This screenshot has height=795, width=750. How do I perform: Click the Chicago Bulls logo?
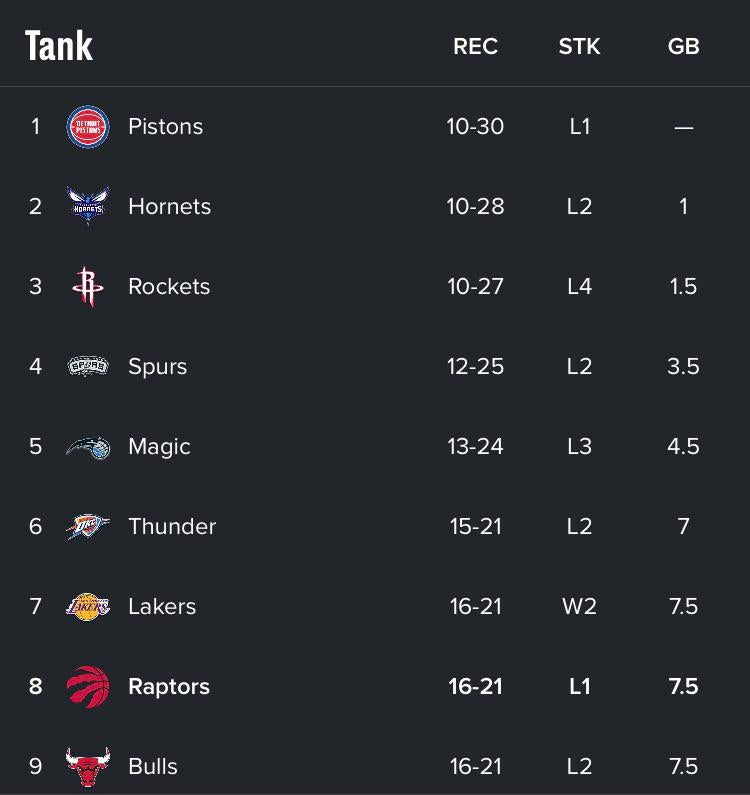click(88, 767)
